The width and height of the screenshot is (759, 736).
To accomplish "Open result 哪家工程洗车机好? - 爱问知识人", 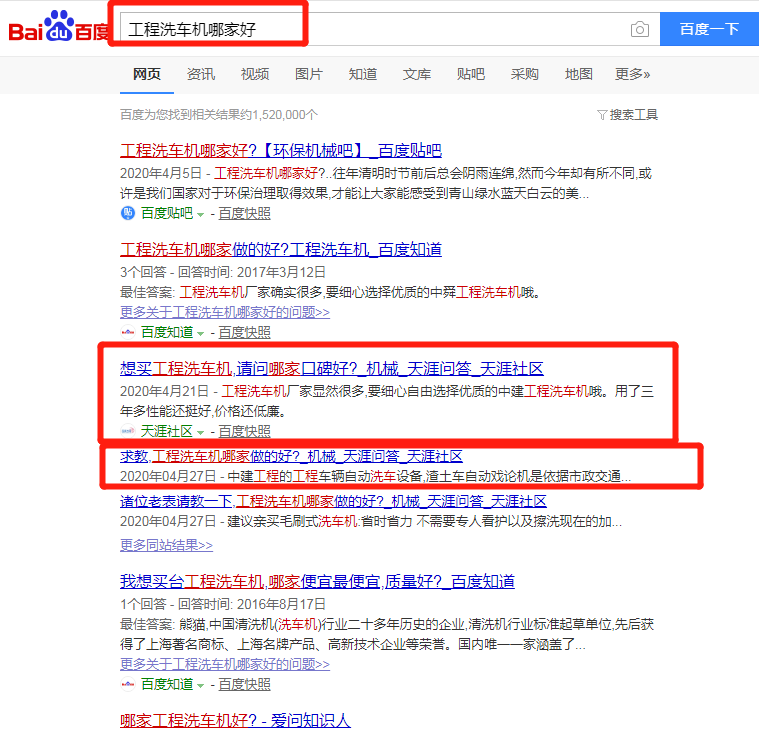I will tap(235, 721).
